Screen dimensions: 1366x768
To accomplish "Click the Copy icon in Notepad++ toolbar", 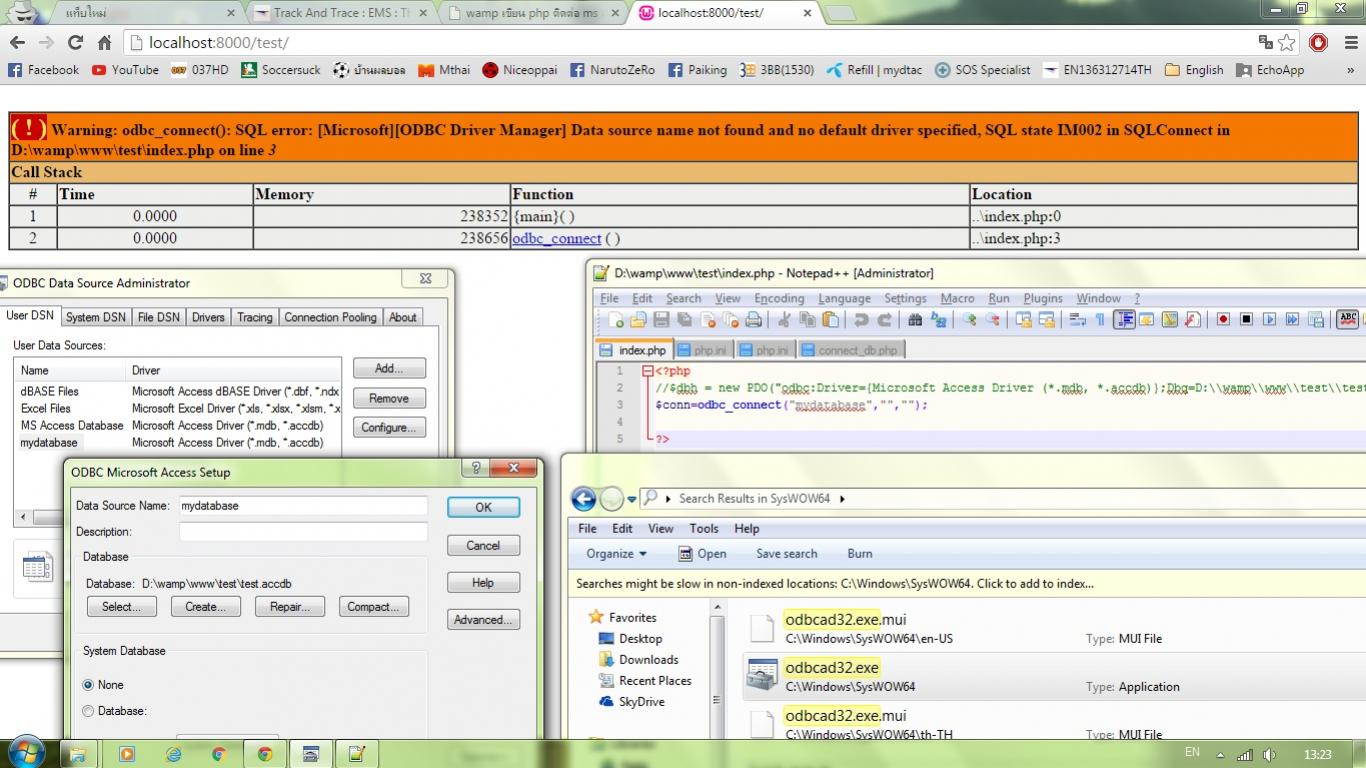I will (x=808, y=320).
